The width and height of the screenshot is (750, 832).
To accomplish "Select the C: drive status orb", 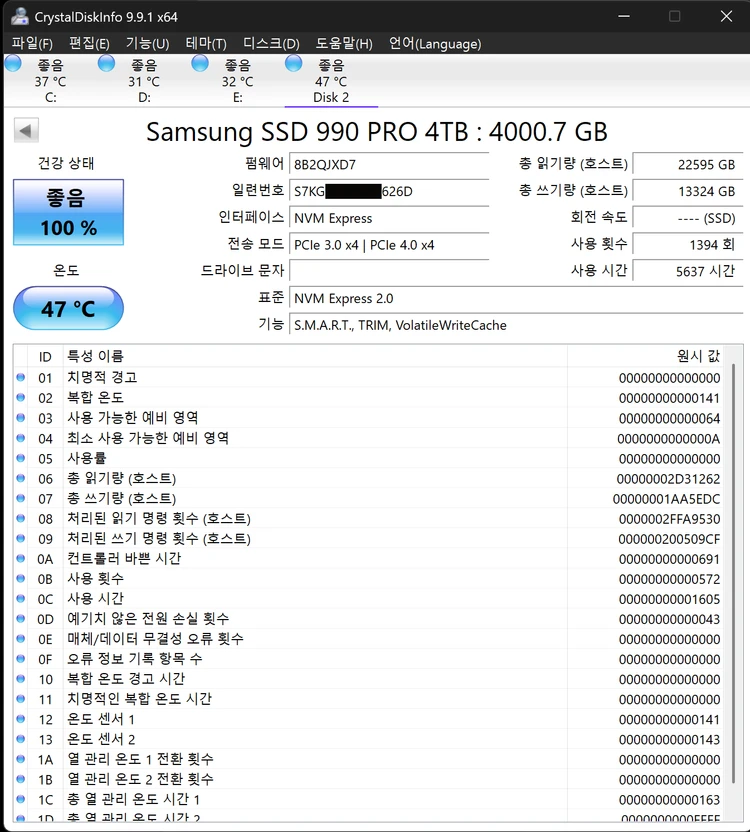I will click(13, 63).
